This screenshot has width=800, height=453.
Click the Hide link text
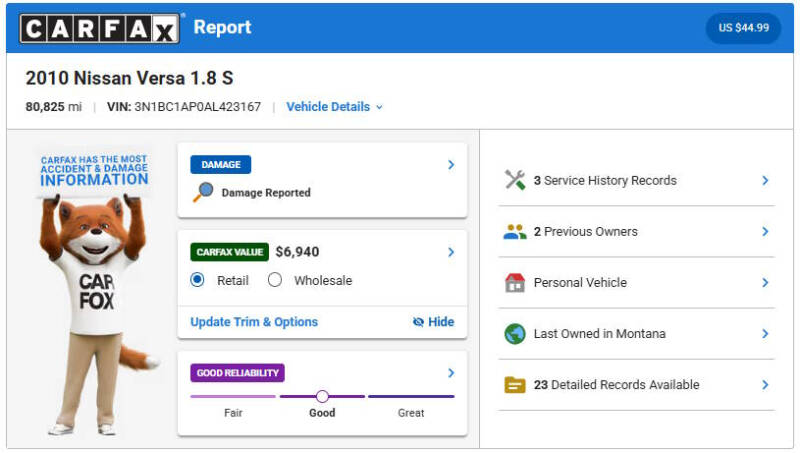pos(441,322)
